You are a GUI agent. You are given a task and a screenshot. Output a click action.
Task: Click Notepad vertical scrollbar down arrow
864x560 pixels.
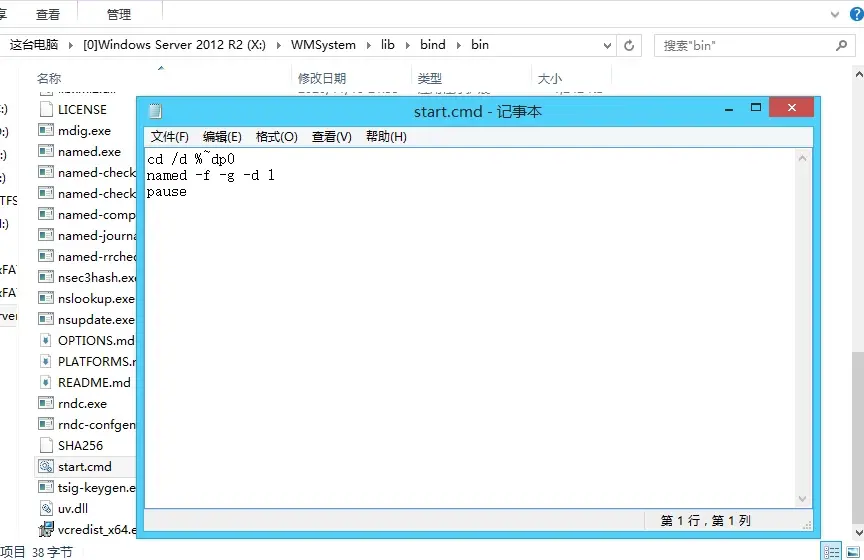tap(802, 499)
